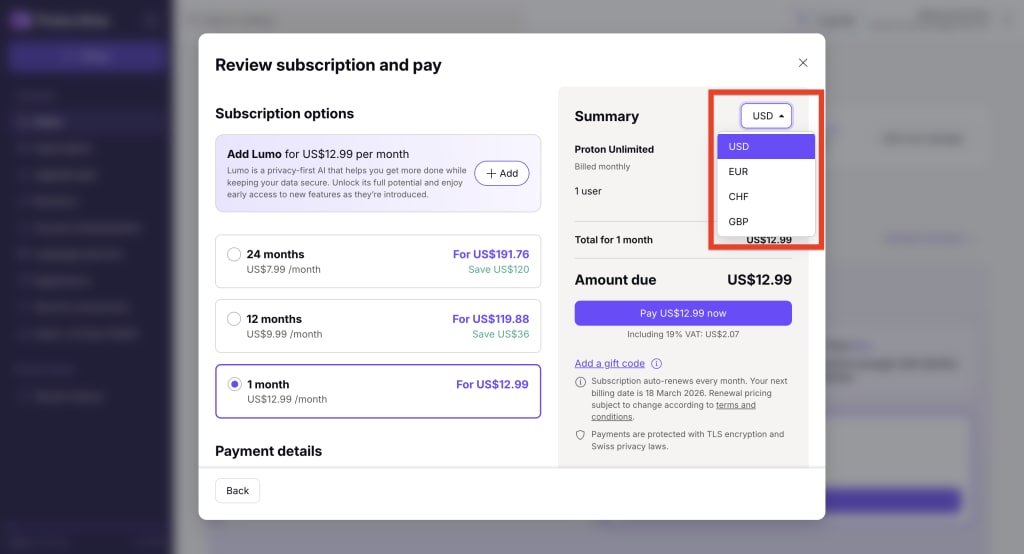Viewport: 1024px width, 554px height.
Task: Click the auto-renew info icon
Action: 580,382
